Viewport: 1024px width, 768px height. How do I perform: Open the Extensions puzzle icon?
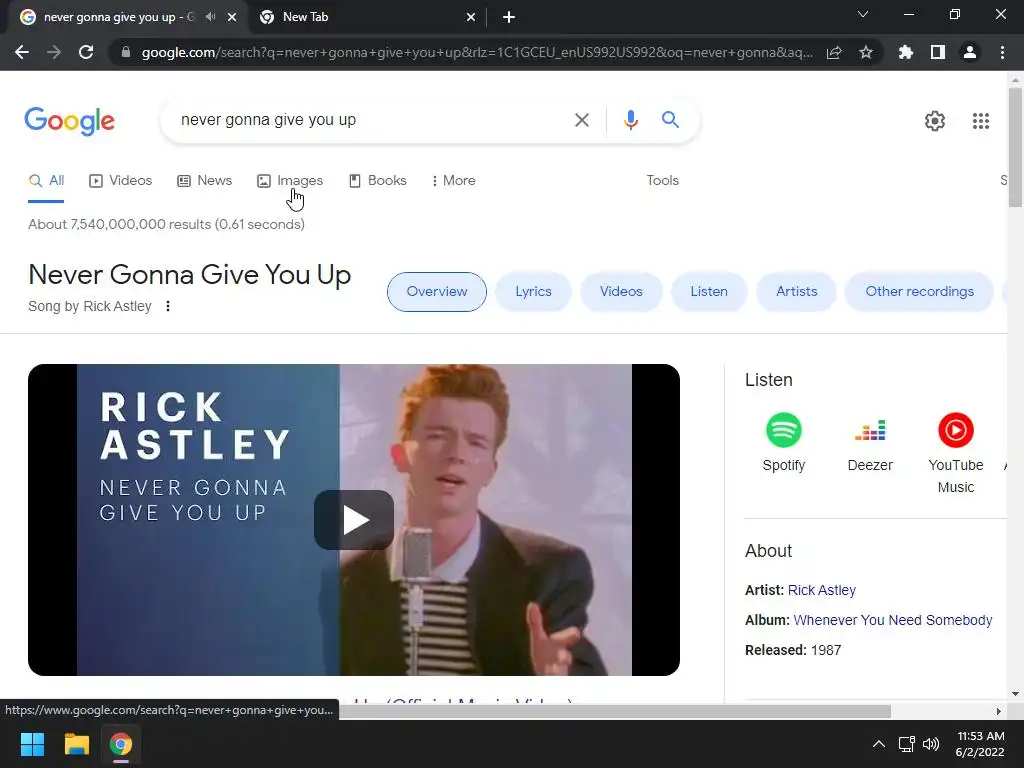(906, 52)
